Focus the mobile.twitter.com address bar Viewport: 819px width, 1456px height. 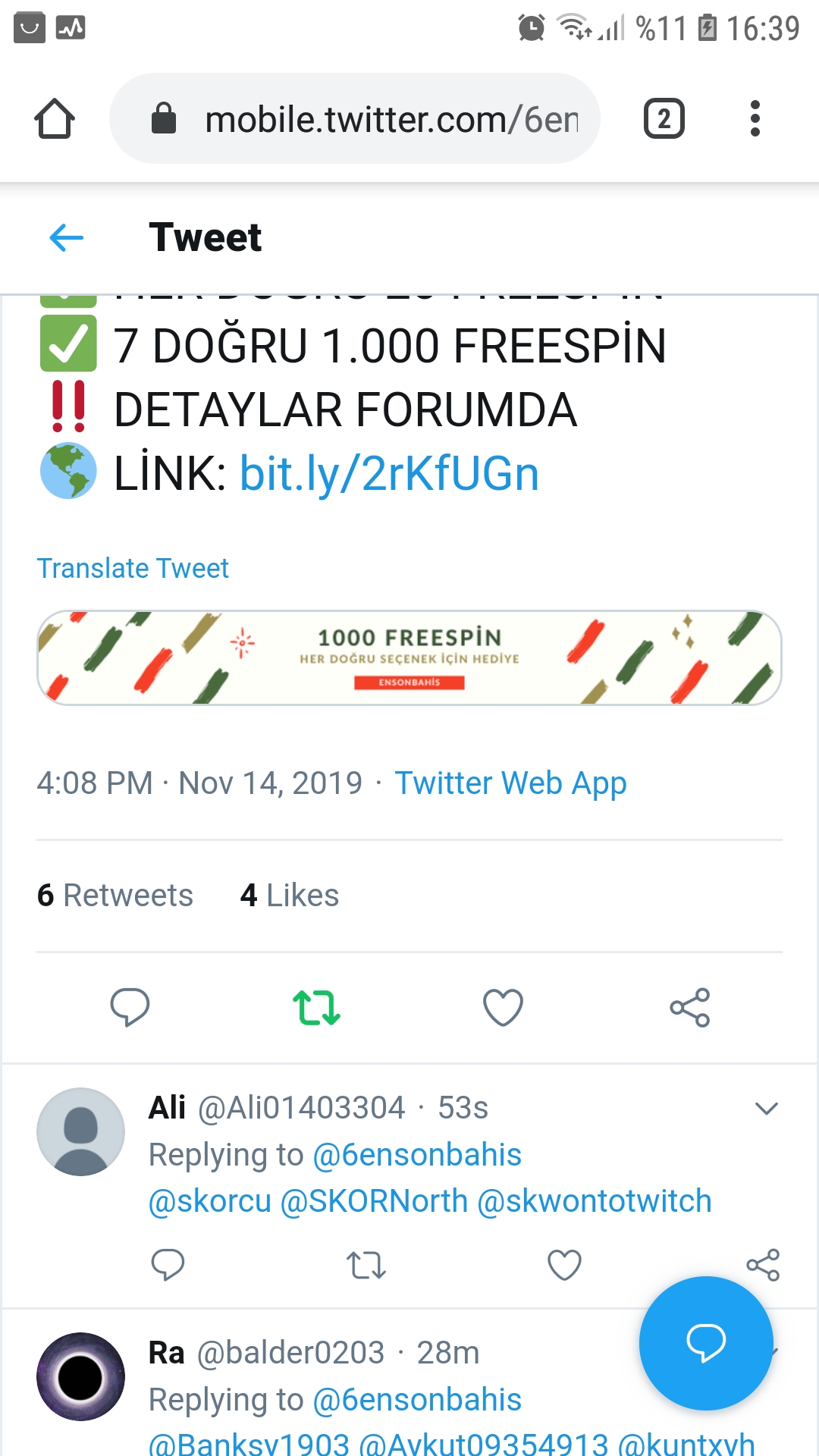(355, 118)
